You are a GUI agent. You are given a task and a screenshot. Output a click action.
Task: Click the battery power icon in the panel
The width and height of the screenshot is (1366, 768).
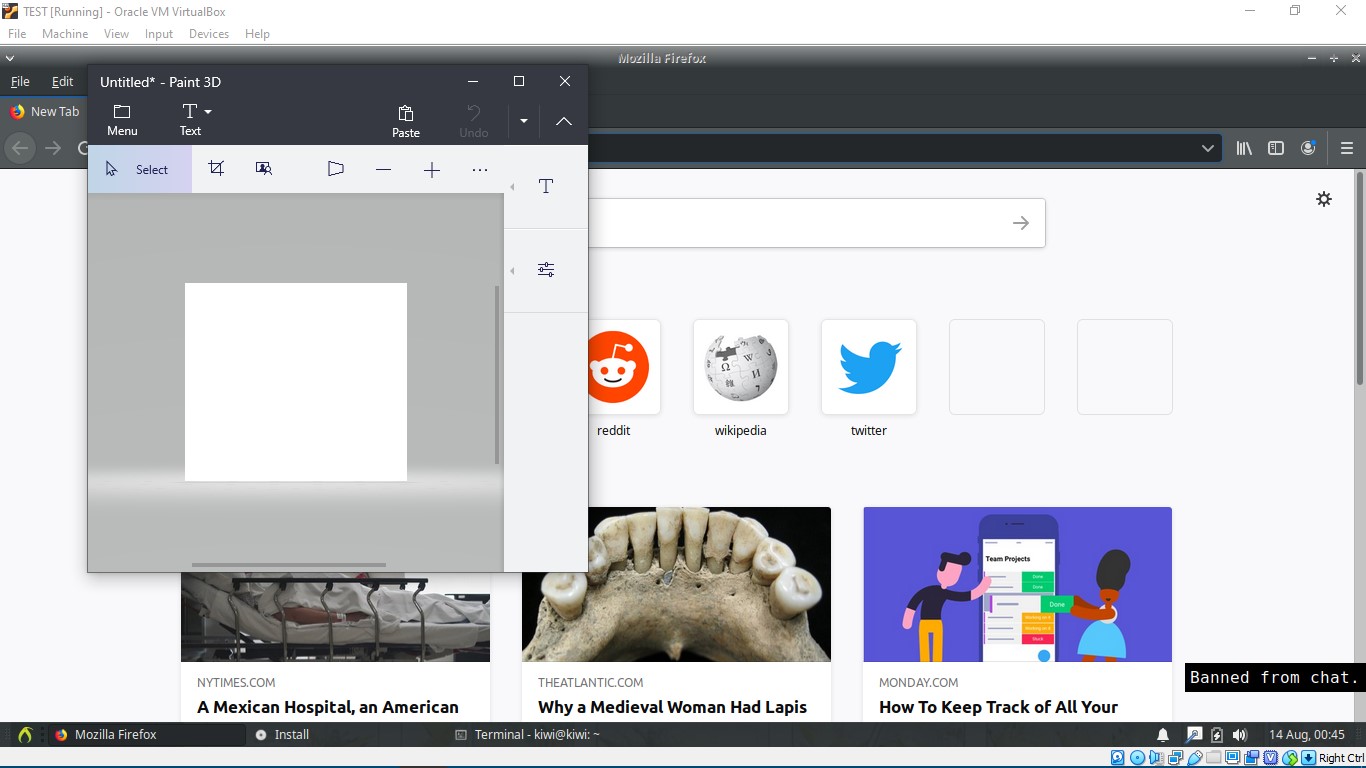pyautogui.click(x=1217, y=735)
